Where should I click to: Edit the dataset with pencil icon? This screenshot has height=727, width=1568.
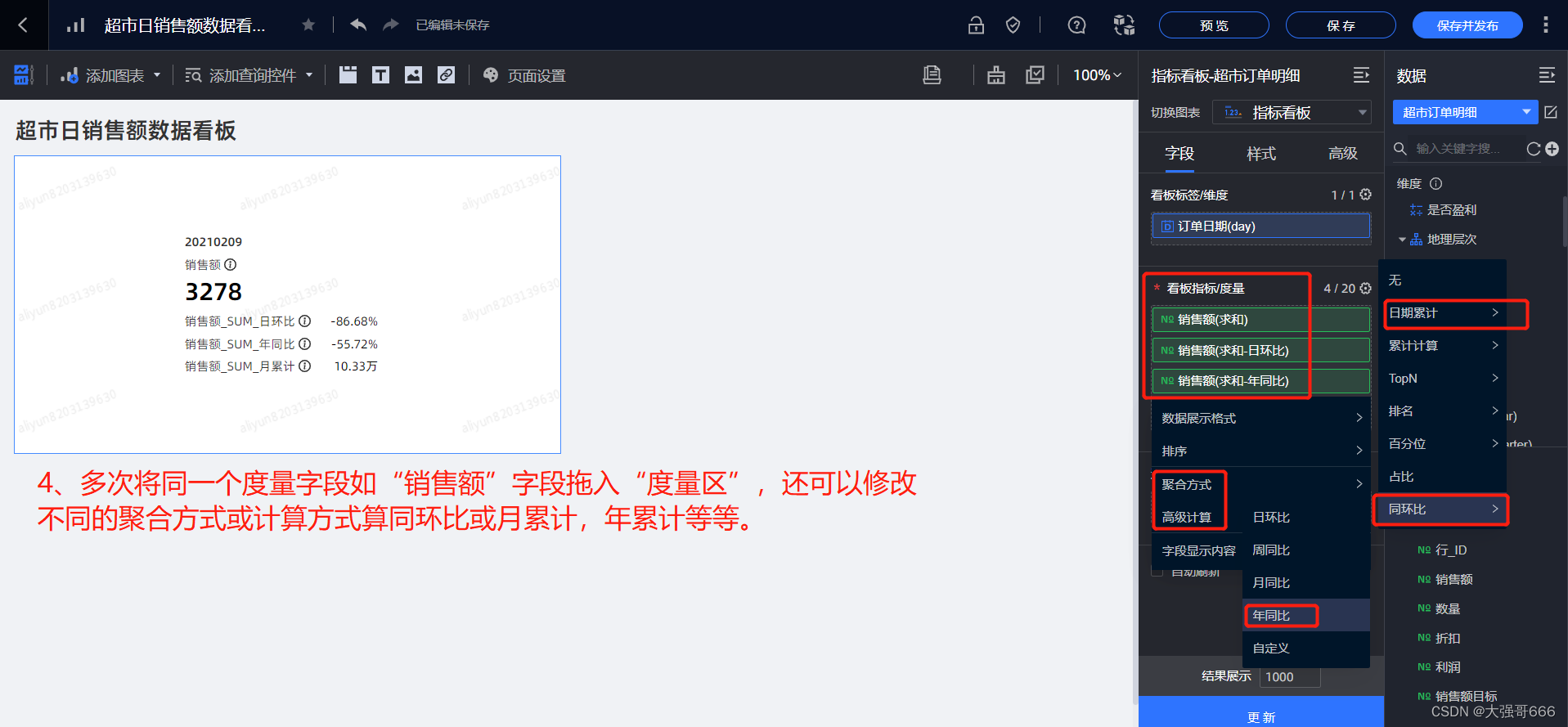pyautogui.click(x=1551, y=112)
